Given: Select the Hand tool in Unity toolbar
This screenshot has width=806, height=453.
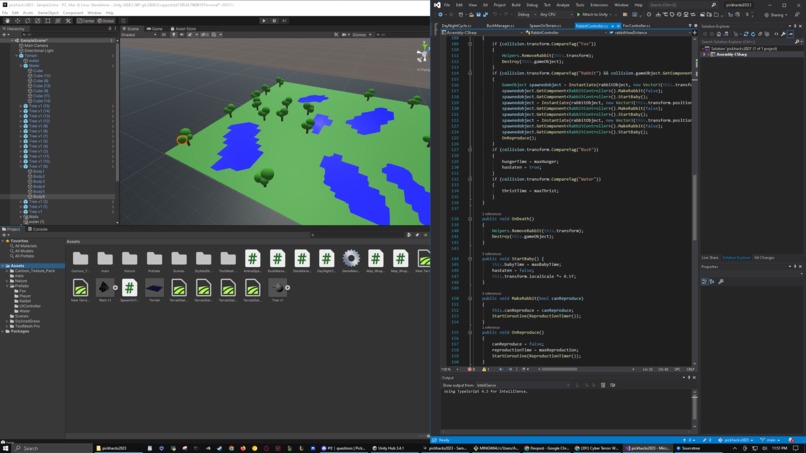Looking at the screenshot, I should coord(7,21).
